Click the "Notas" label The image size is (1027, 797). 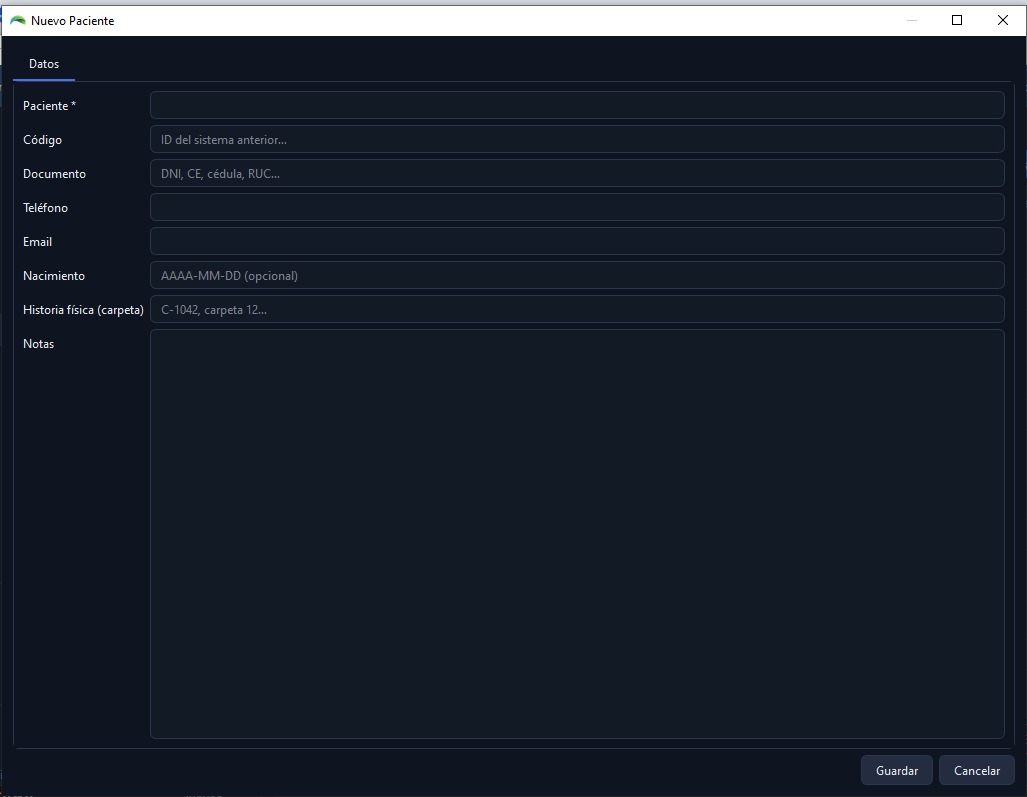[39, 344]
